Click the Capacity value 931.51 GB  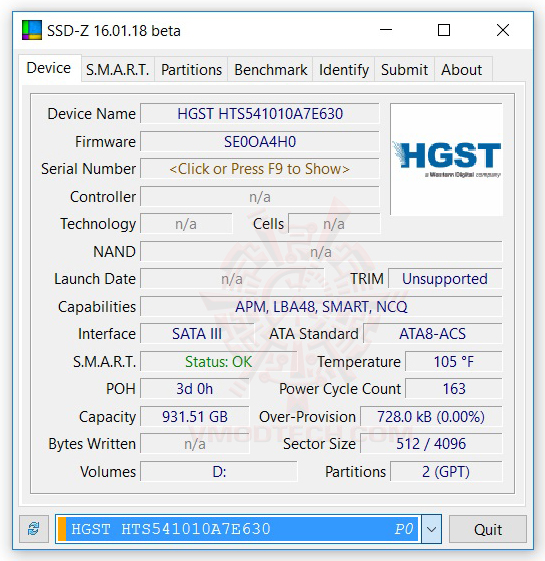pyautogui.click(x=195, y=417)
